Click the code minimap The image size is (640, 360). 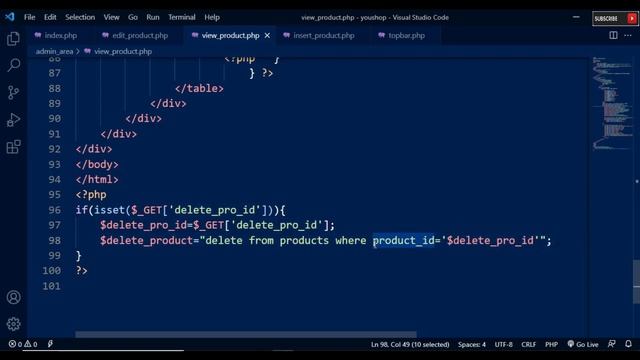pos(611,103)
